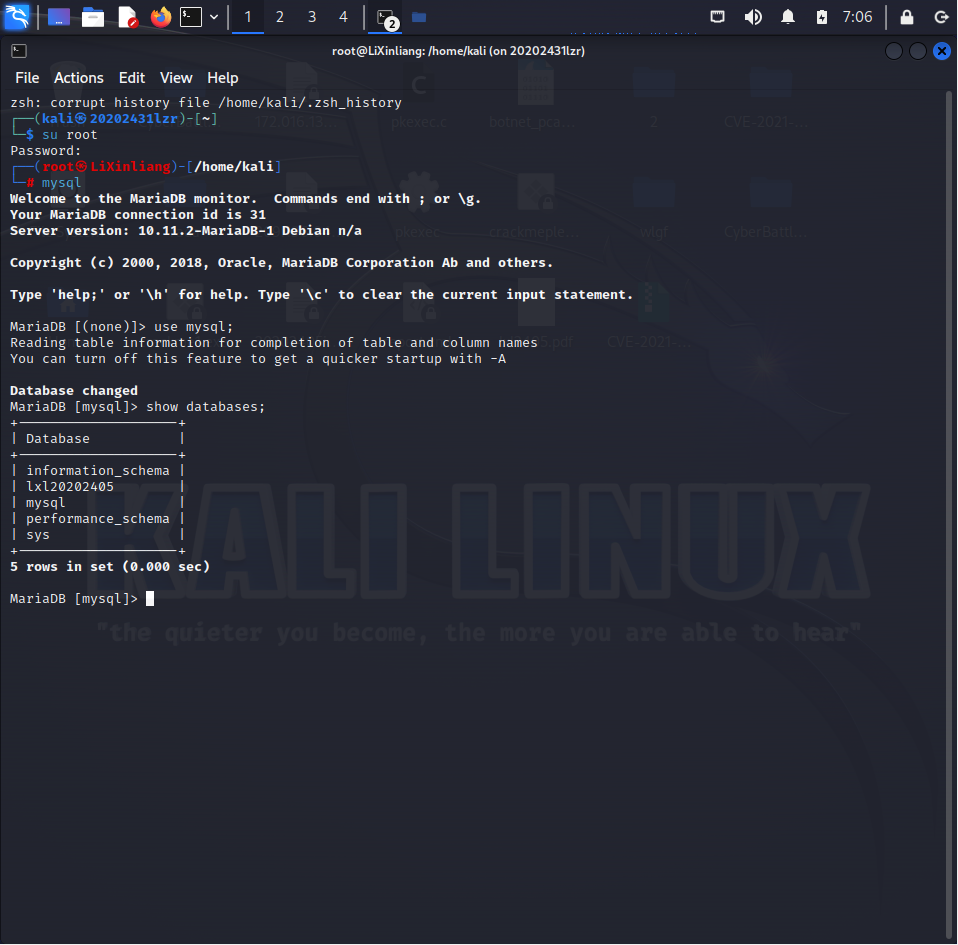The image size is (958, 945).
Task: Select the terminal taskbar button with badge 2
Action: click(x=386, y=18)
